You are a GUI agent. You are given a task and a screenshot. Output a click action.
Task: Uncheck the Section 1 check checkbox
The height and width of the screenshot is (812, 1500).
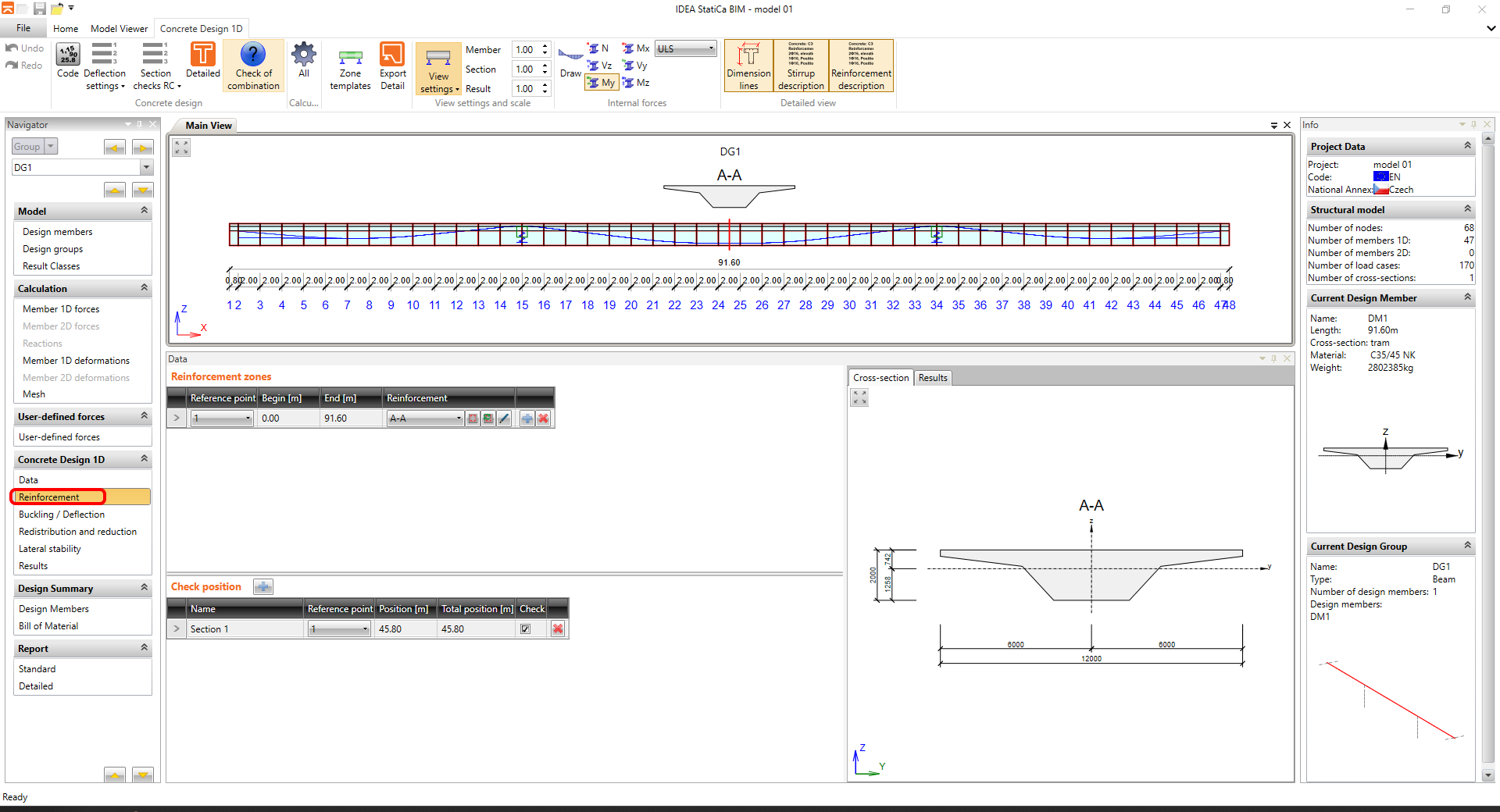click(526, 629)
